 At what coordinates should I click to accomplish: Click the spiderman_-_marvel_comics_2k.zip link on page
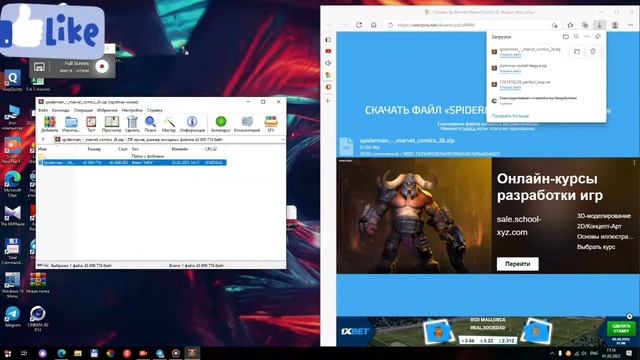coord(407,140)
